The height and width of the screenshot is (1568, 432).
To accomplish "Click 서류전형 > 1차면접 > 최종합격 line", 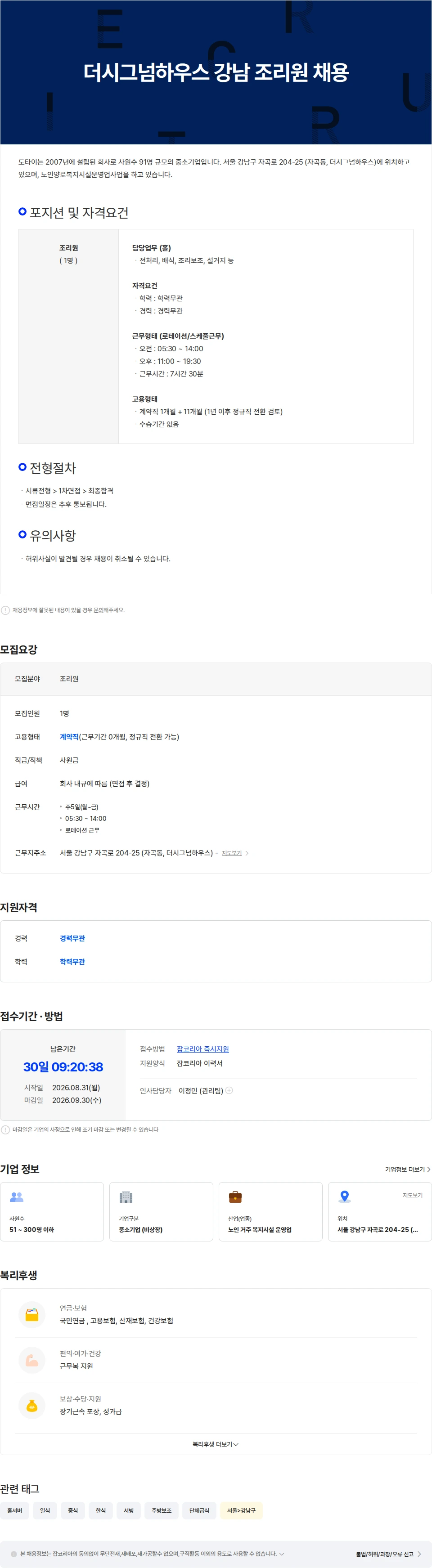I will click(69, 491).
